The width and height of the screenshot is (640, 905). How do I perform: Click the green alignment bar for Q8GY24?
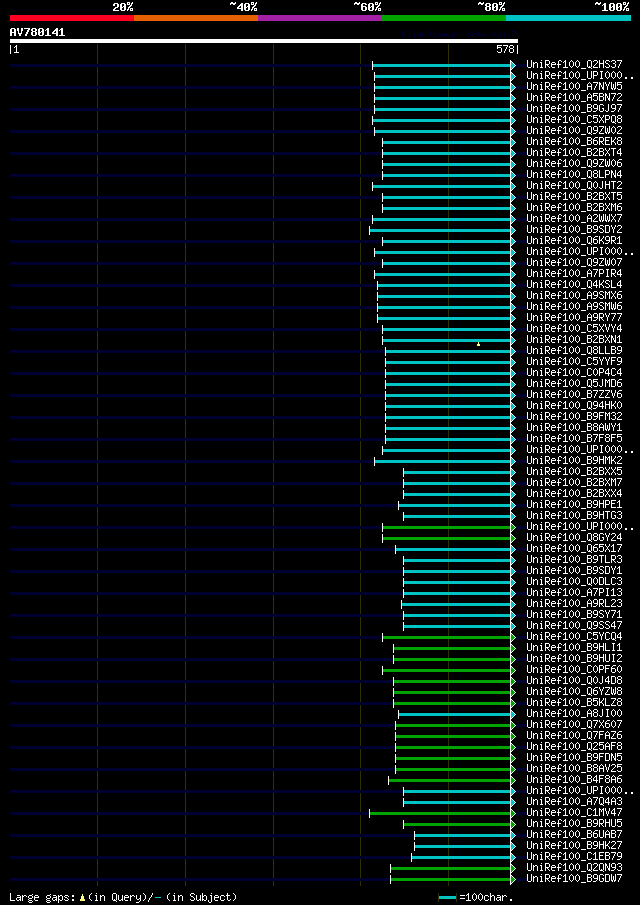(x=448, y=538)
